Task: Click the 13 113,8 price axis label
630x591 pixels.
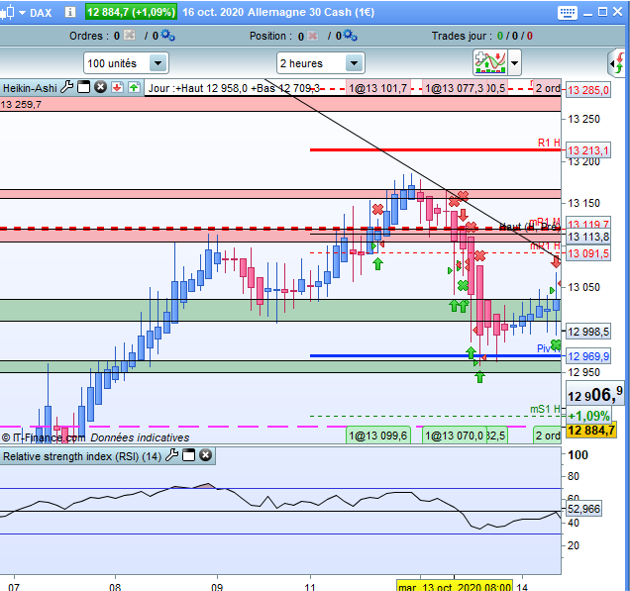Action: [588, 237]
